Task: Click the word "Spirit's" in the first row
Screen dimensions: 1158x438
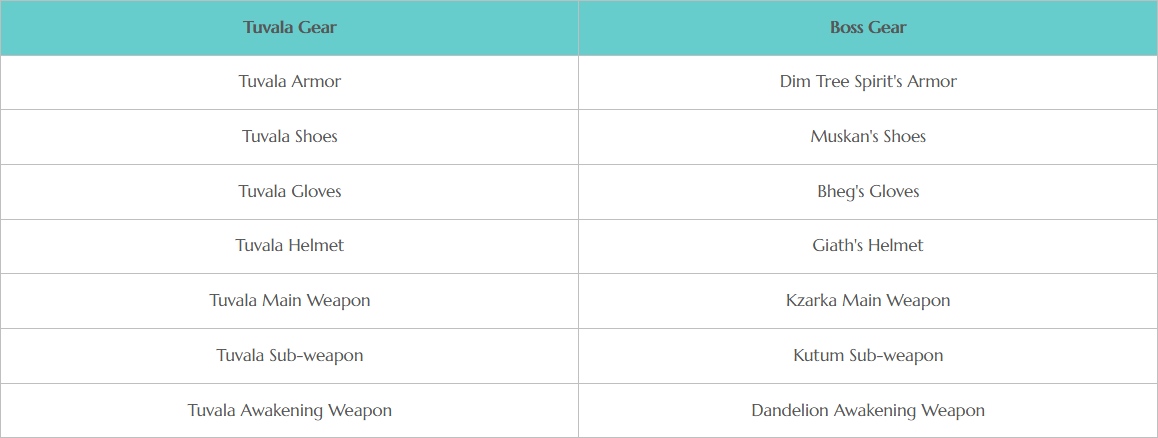Action: click(884, 82)
